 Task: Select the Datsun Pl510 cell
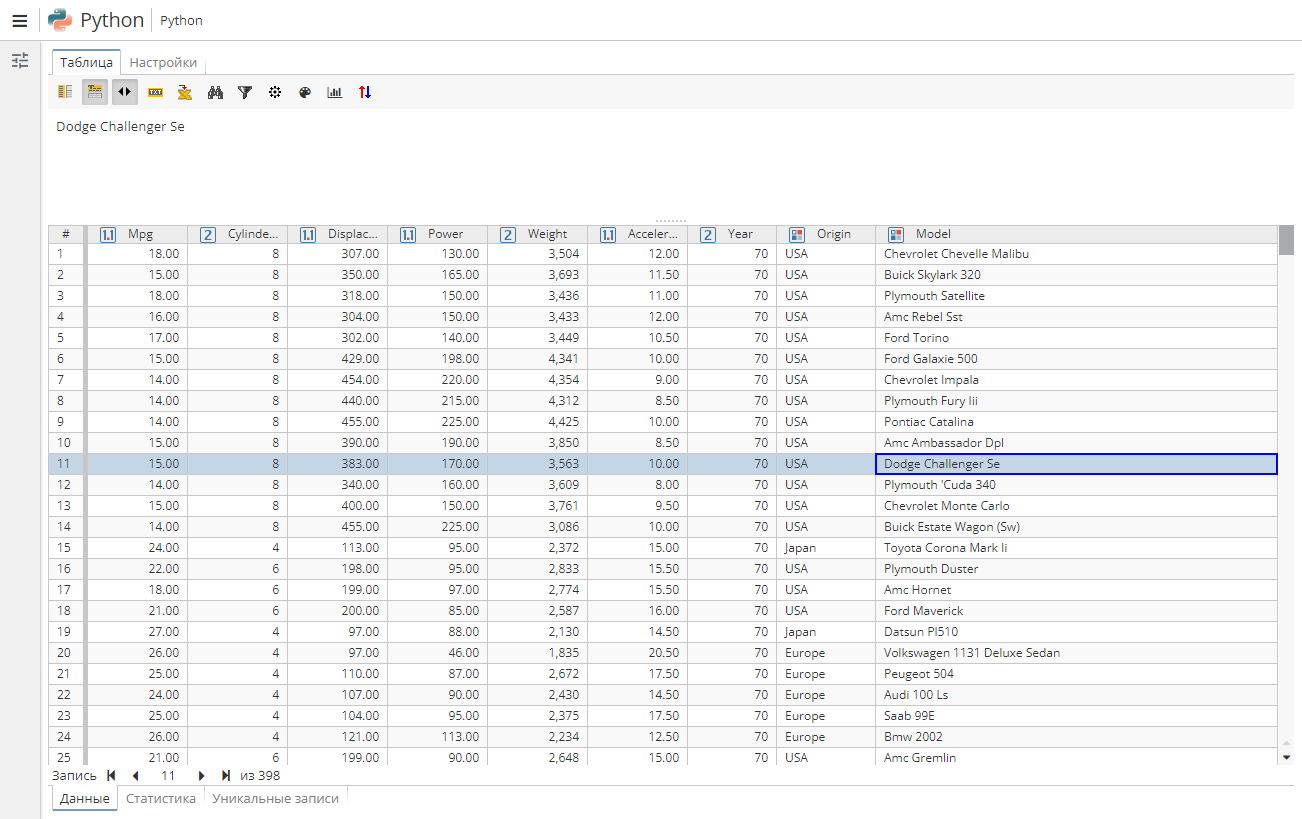1077,632
